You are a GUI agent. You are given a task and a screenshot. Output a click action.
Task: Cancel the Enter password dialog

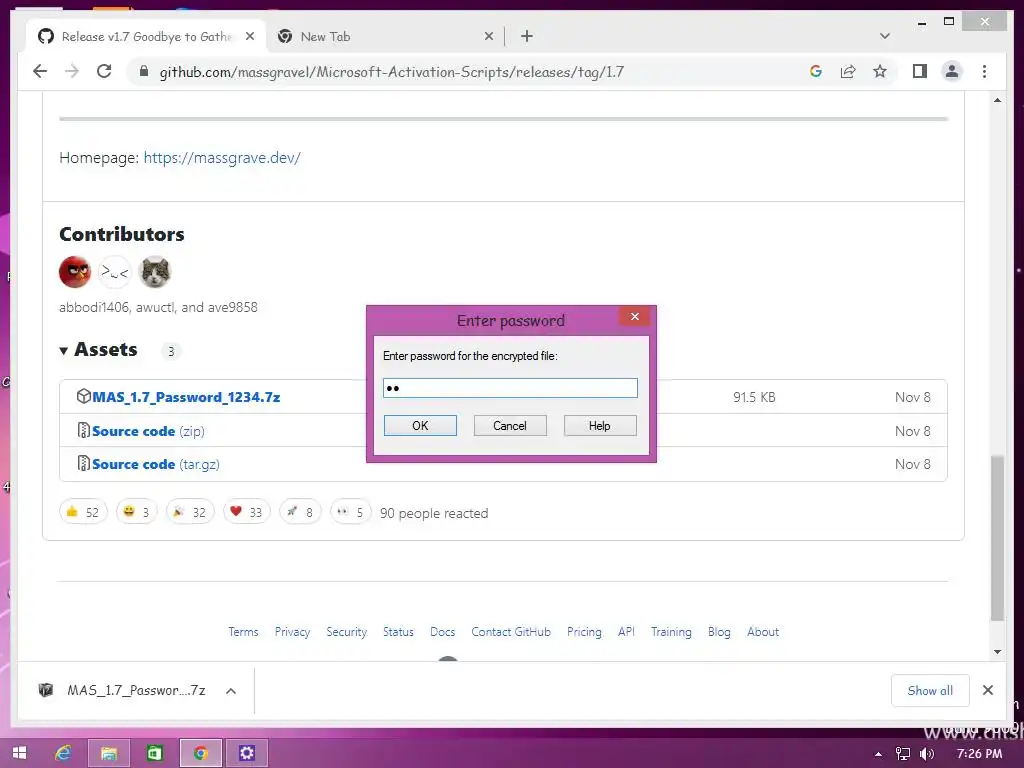click(x=509, y=426)
